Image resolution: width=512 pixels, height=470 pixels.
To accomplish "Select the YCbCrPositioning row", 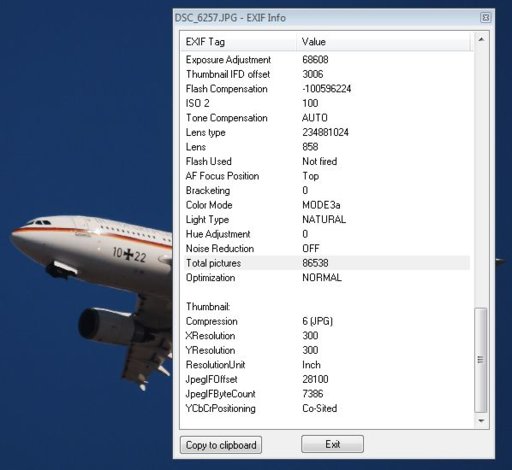I will tap(327, 408).
